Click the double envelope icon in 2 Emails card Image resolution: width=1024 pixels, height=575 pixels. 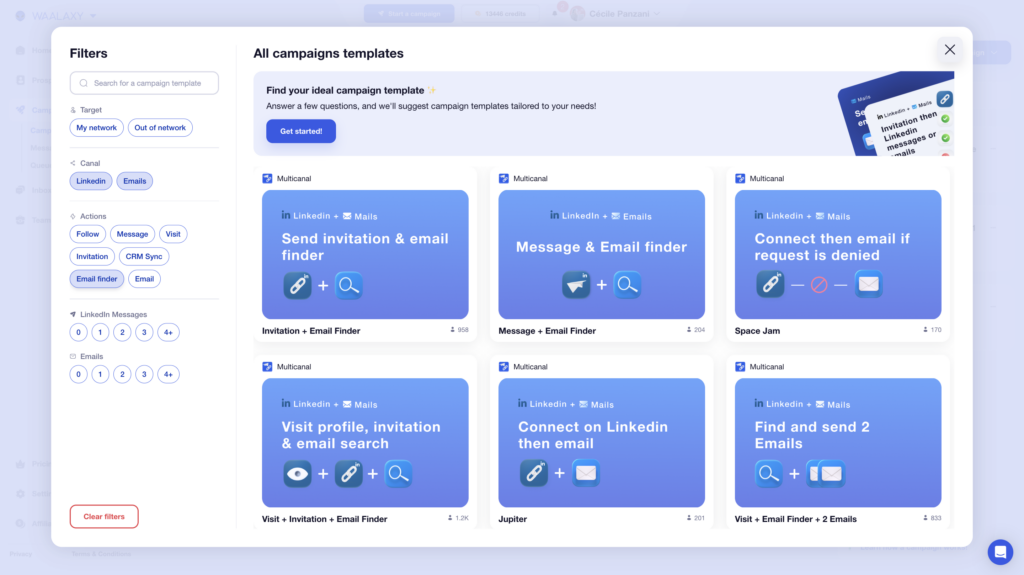coord(827,474)
